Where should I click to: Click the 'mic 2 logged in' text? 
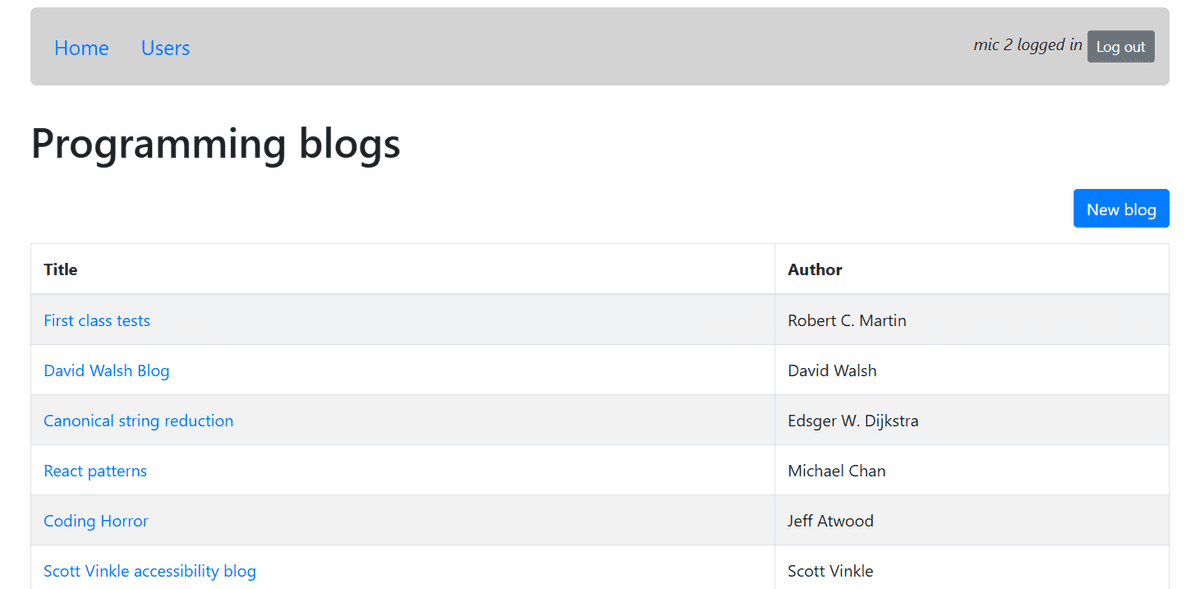point(1027,45)
